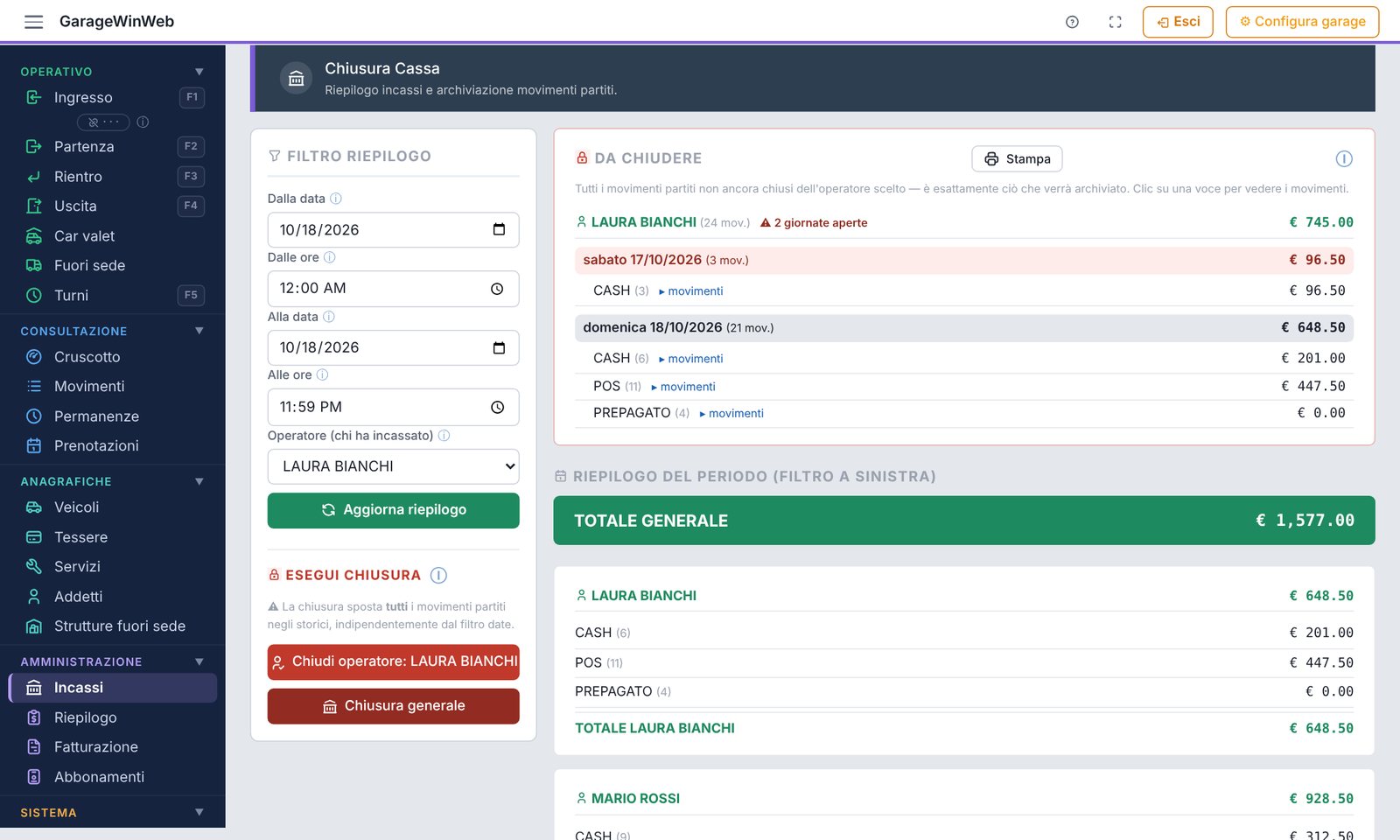Click info icon under Ingresso entry

(x=143, y=122)
